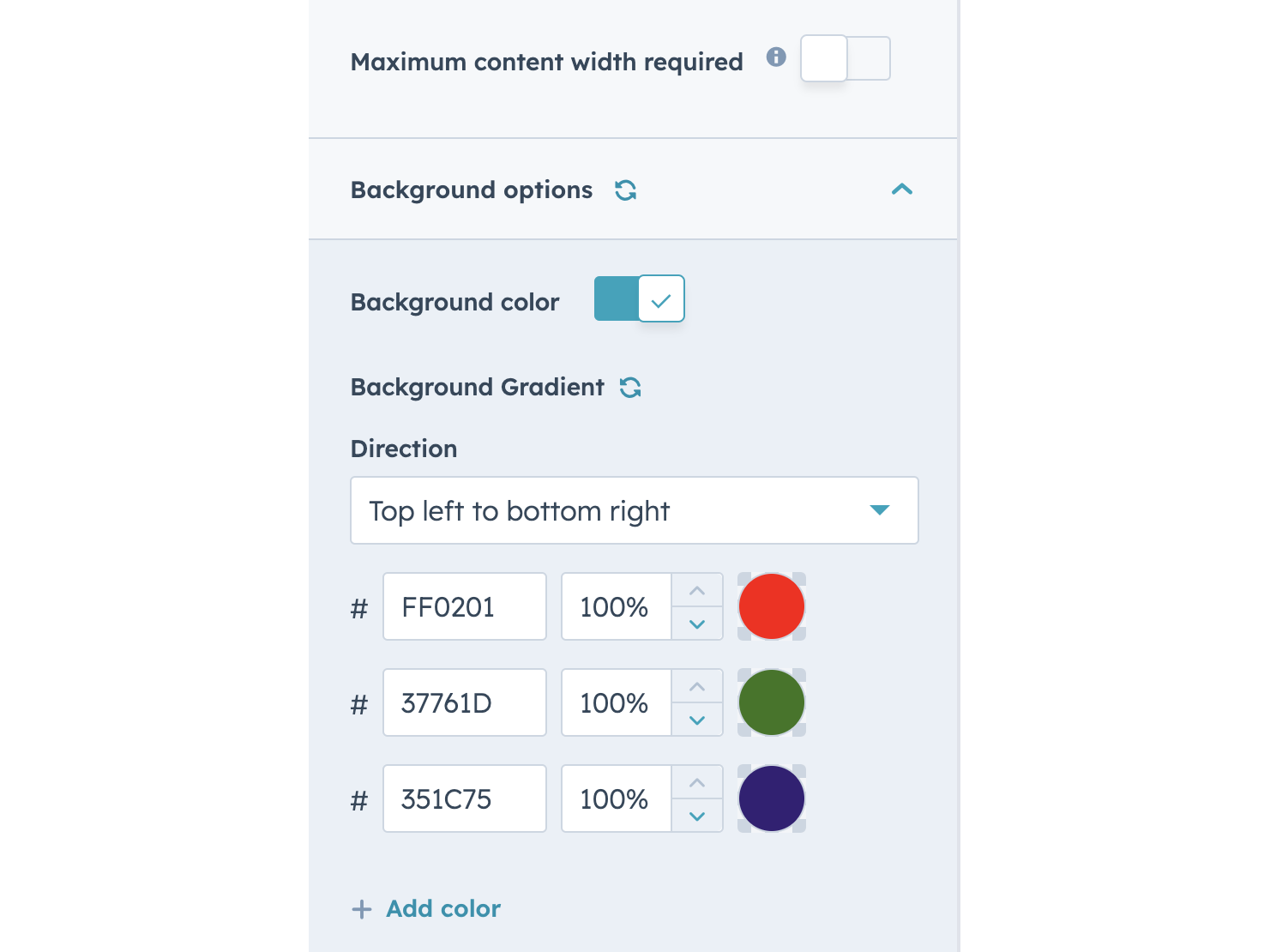Reset the Background Gradient settings

point(631,388)
